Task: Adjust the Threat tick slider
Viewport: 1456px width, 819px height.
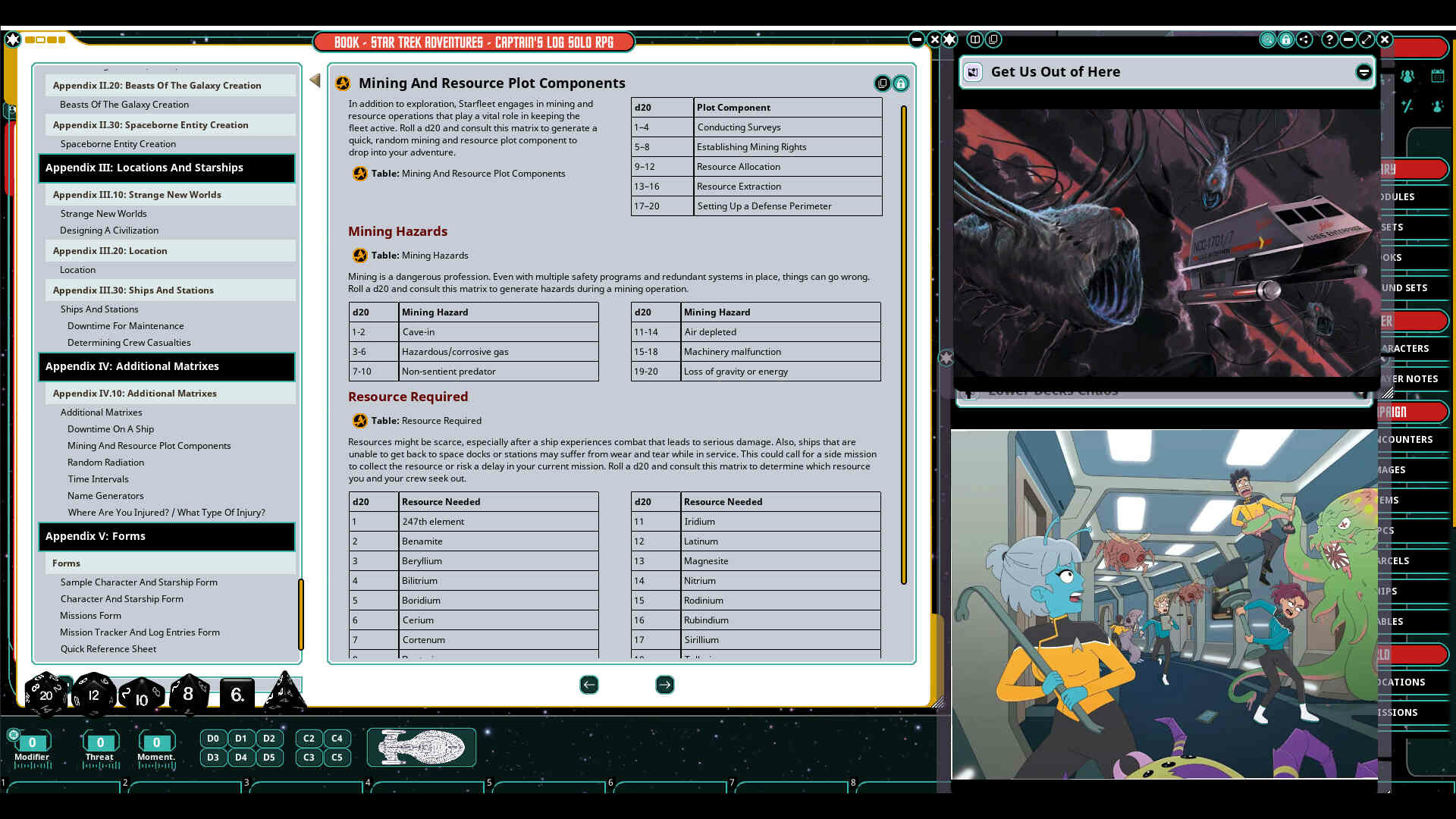Action: (x=99, y=764)
